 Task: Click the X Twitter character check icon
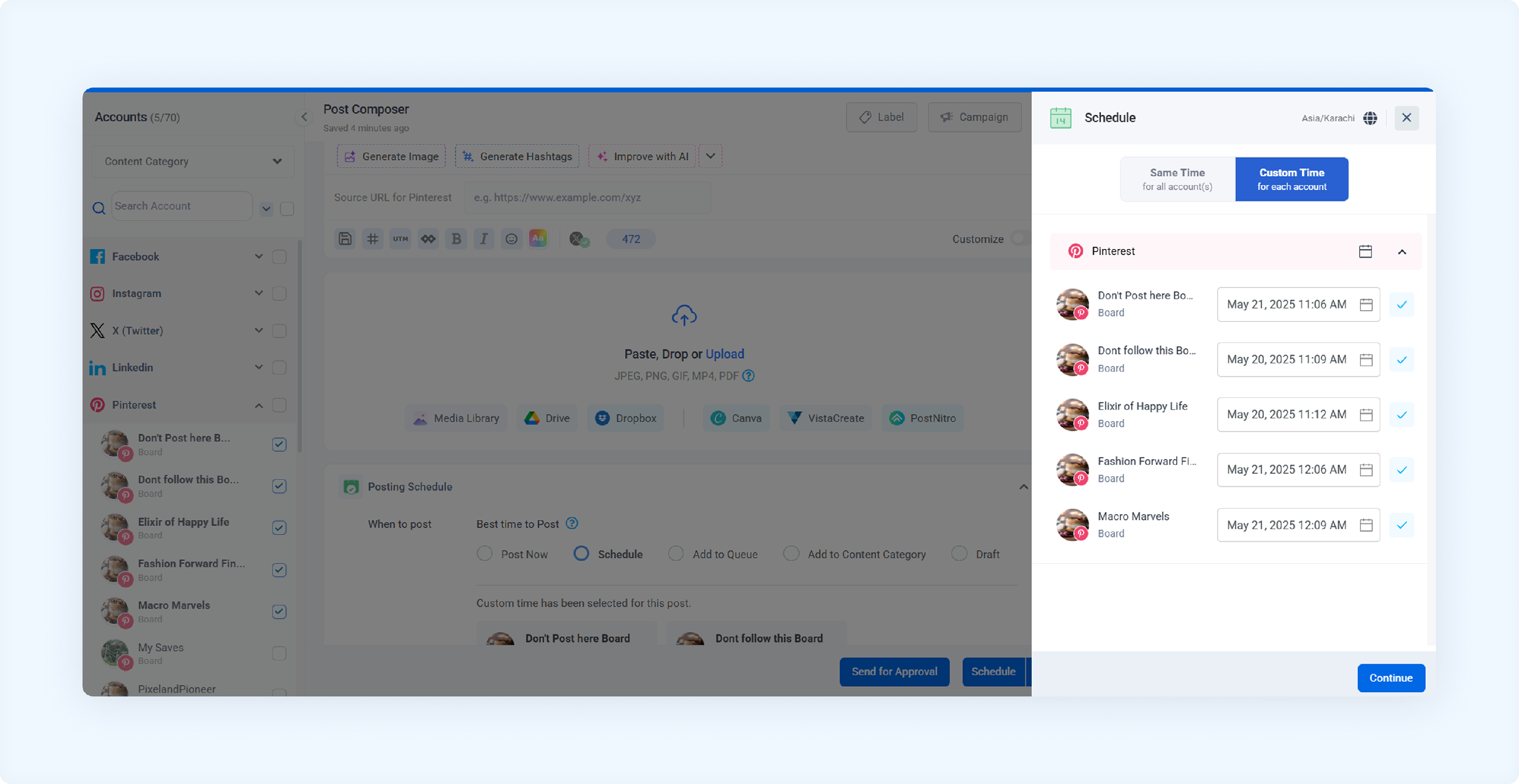pyautogui.click(x=579, y=239)
